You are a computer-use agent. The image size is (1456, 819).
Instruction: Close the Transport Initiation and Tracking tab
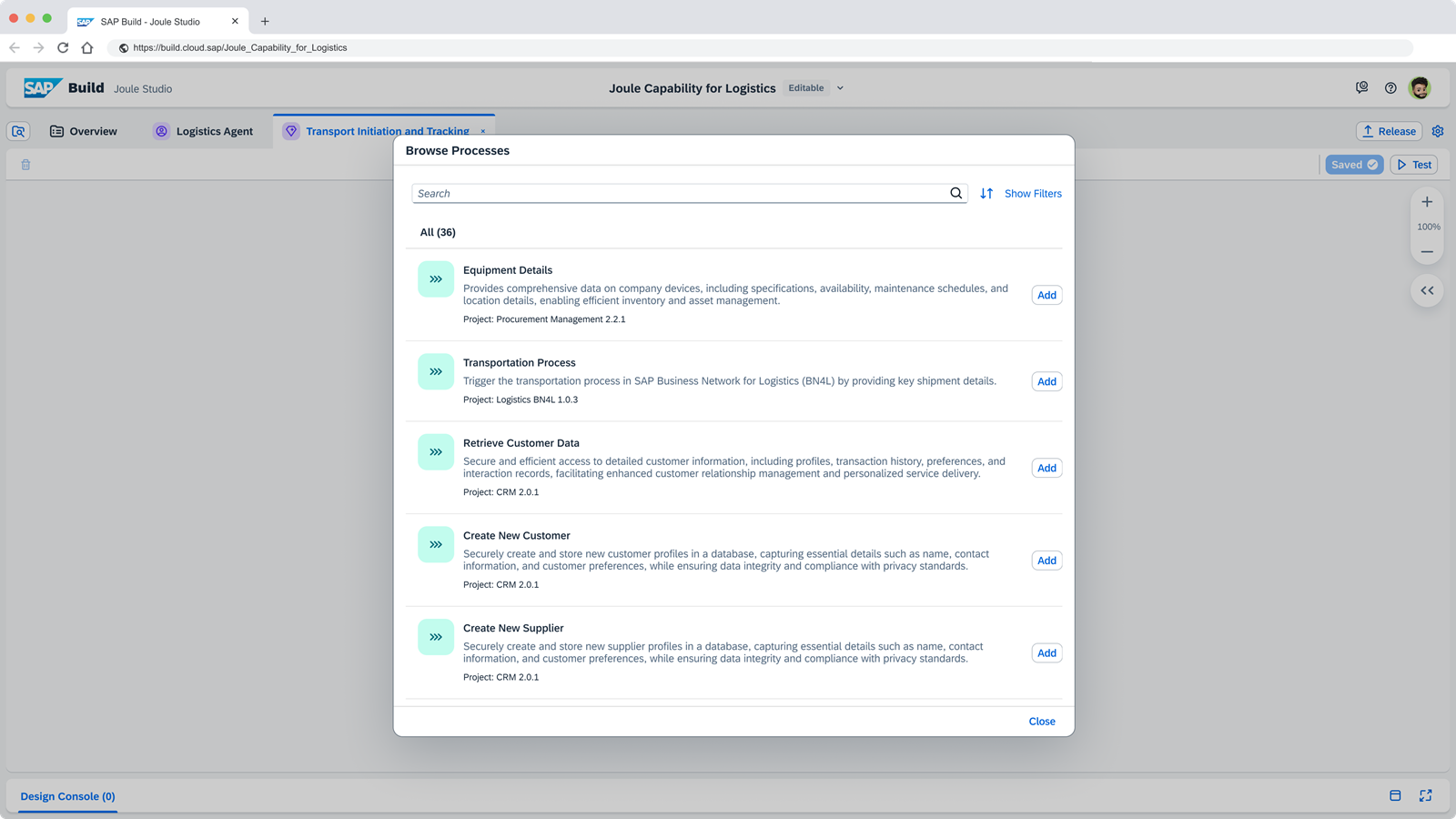(x=483, y=131)
